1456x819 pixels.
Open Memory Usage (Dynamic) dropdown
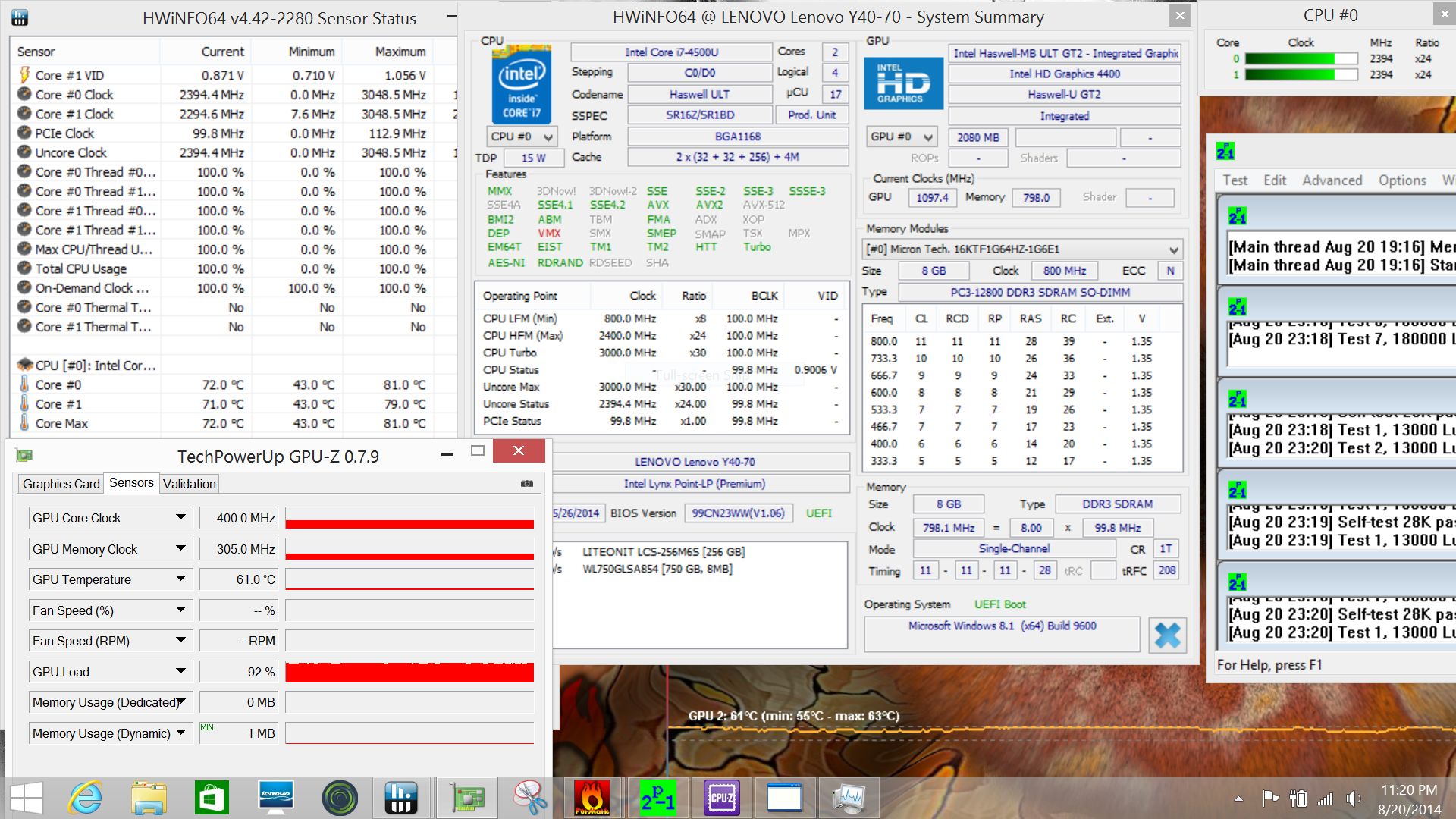point(180,733)
